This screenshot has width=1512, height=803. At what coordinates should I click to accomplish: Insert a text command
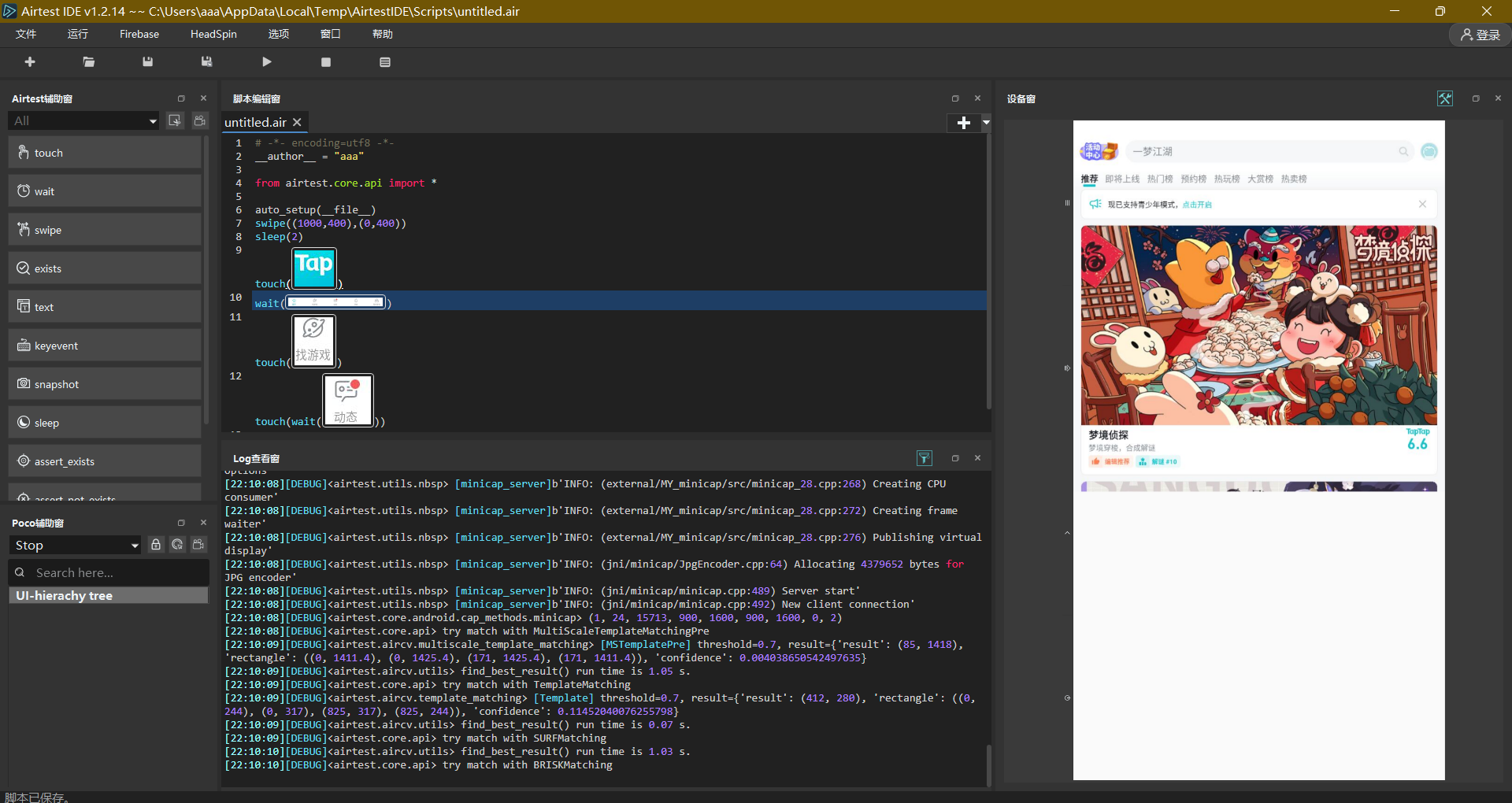[105, 307]
